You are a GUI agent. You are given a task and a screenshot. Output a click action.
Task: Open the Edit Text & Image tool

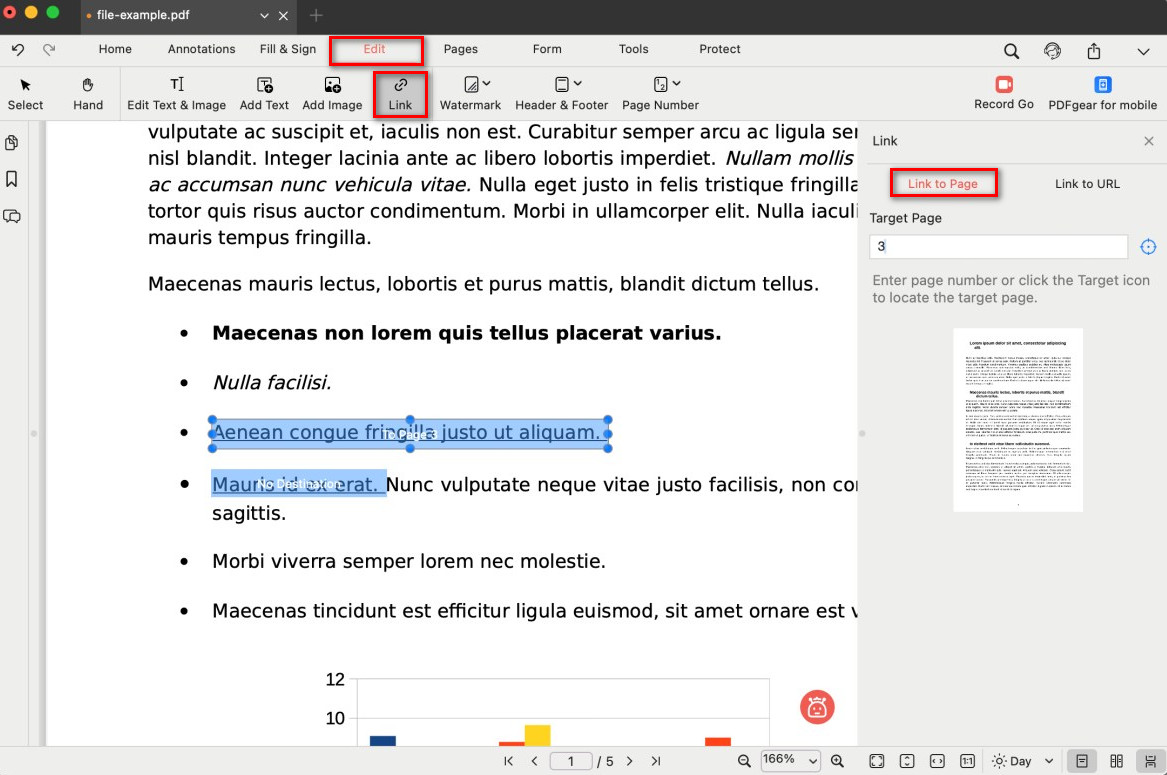coord(176,93)
